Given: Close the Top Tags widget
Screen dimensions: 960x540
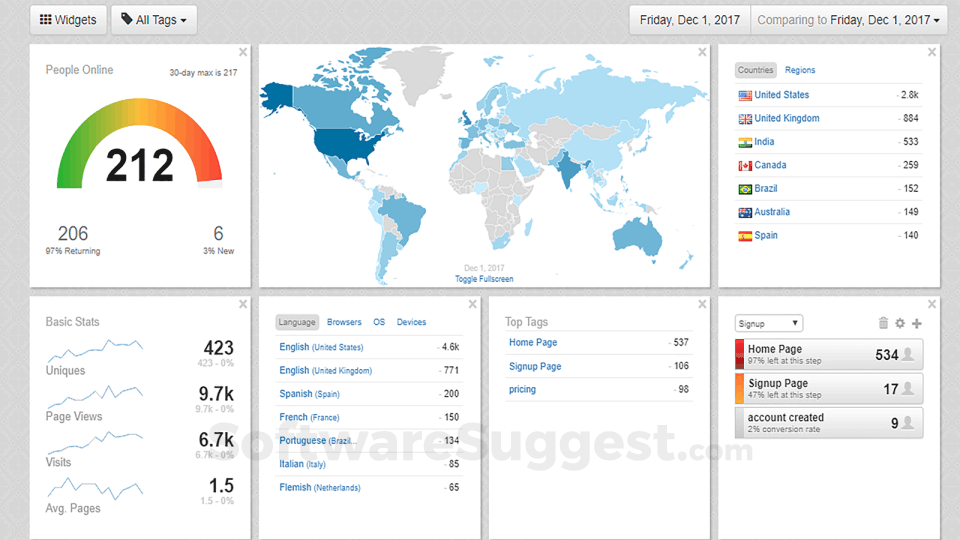Looking at the screenshot, I should (702, 304).
